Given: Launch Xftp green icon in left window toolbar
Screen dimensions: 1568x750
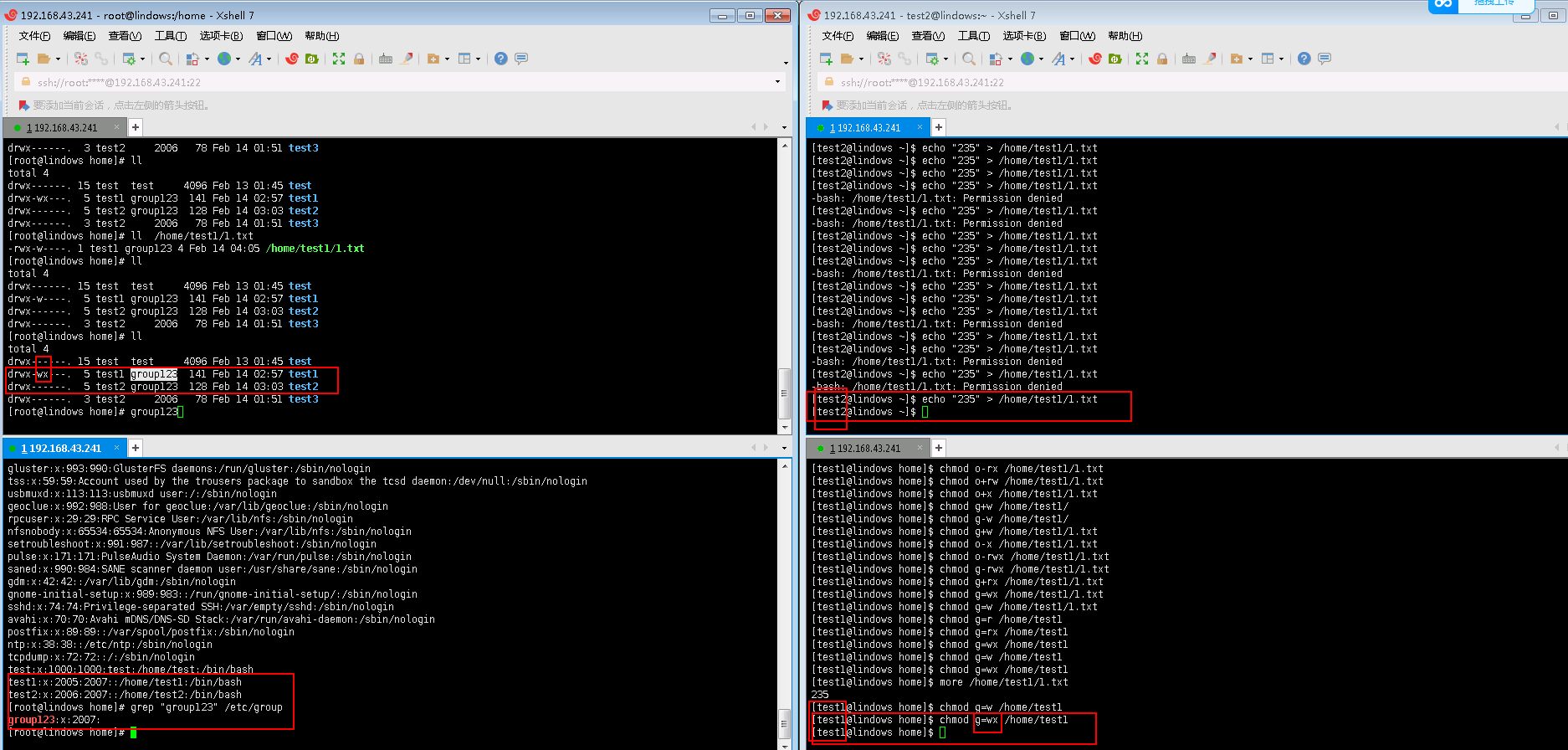Looking at the screenshot, I should [x=312, y=59].
